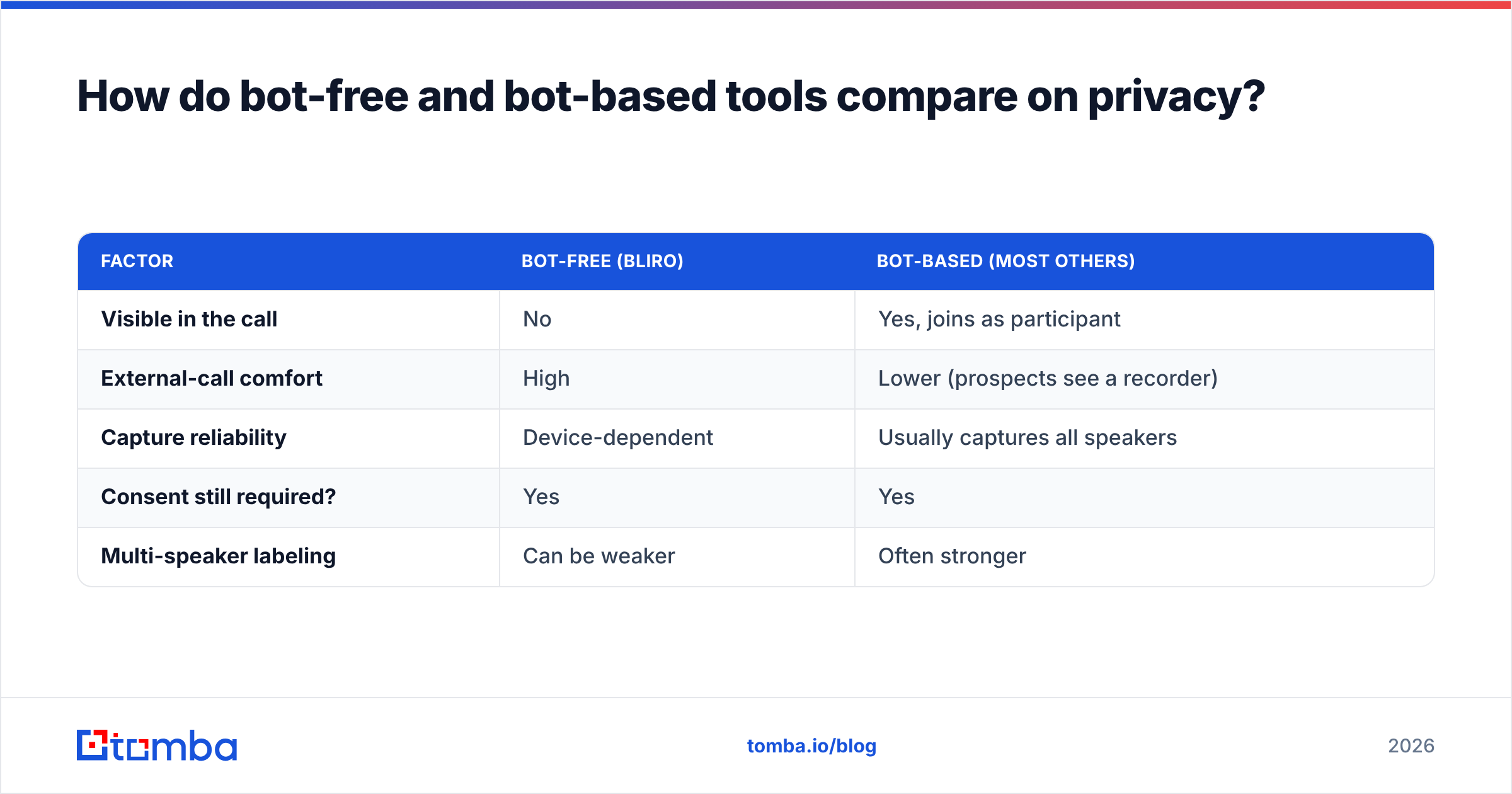Select the page heading about privacy comparison

[671, 96]
